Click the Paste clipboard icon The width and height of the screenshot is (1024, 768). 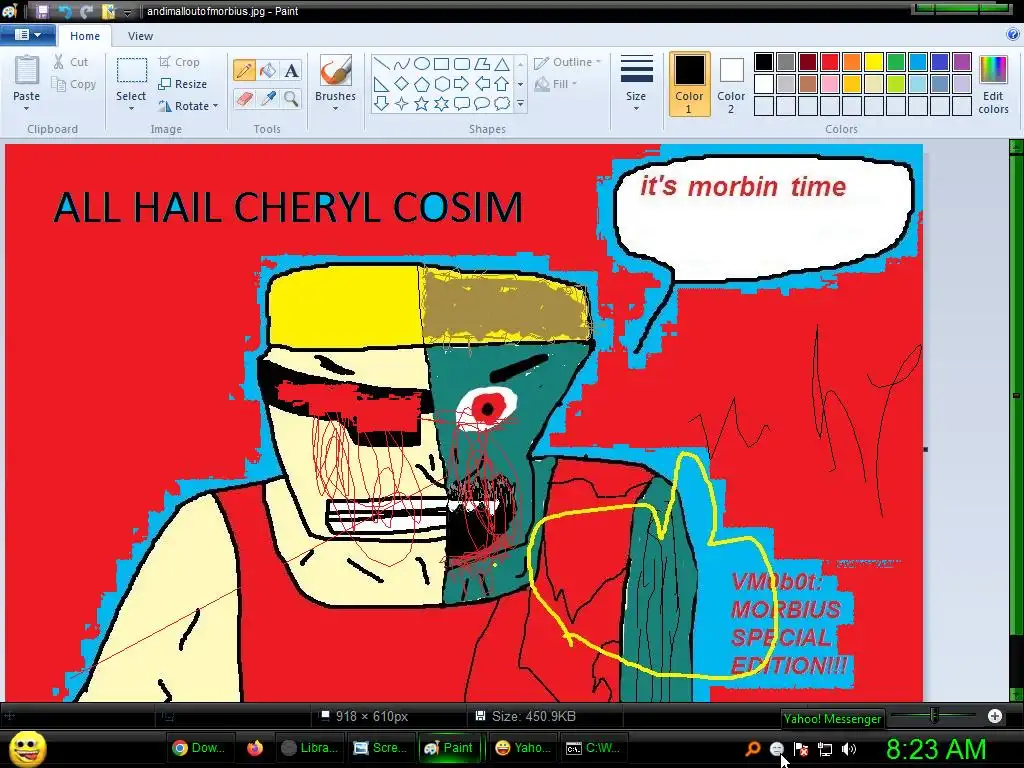[x=27, y=71]
